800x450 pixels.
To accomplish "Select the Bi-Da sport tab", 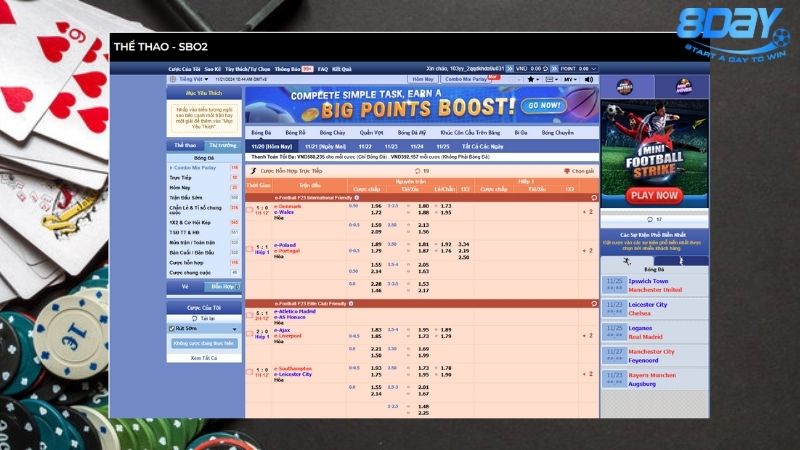I will pyautogui.click(x=521, y=133).
